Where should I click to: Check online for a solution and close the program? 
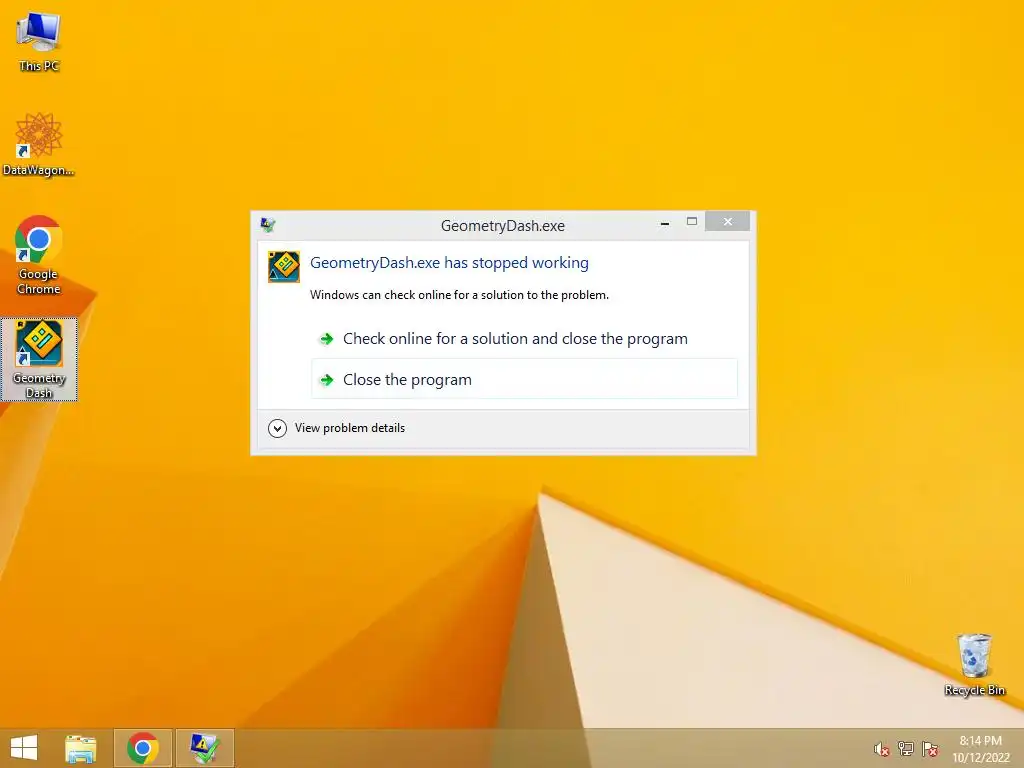[x=524, y=338]
